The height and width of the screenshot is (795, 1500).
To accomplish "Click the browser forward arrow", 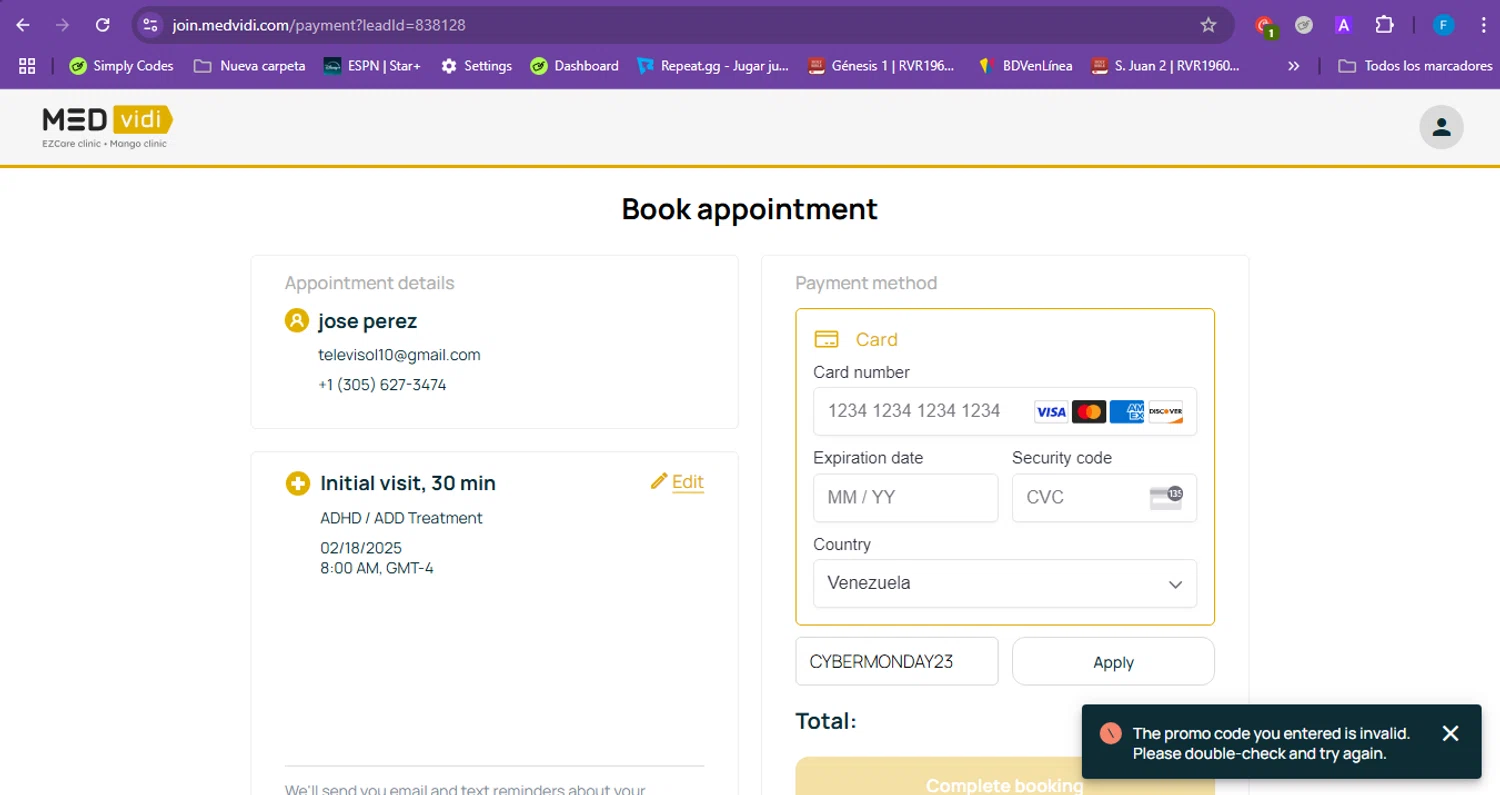I will click(x=62, y=25).
